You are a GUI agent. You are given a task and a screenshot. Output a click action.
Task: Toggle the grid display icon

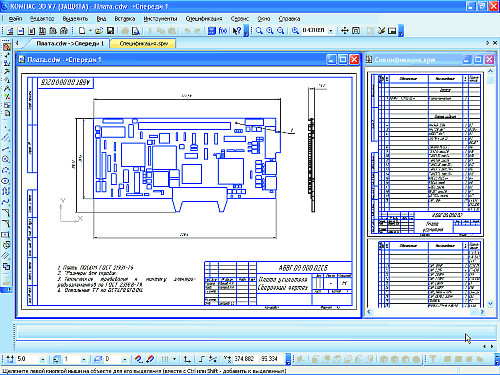point(165,359)
